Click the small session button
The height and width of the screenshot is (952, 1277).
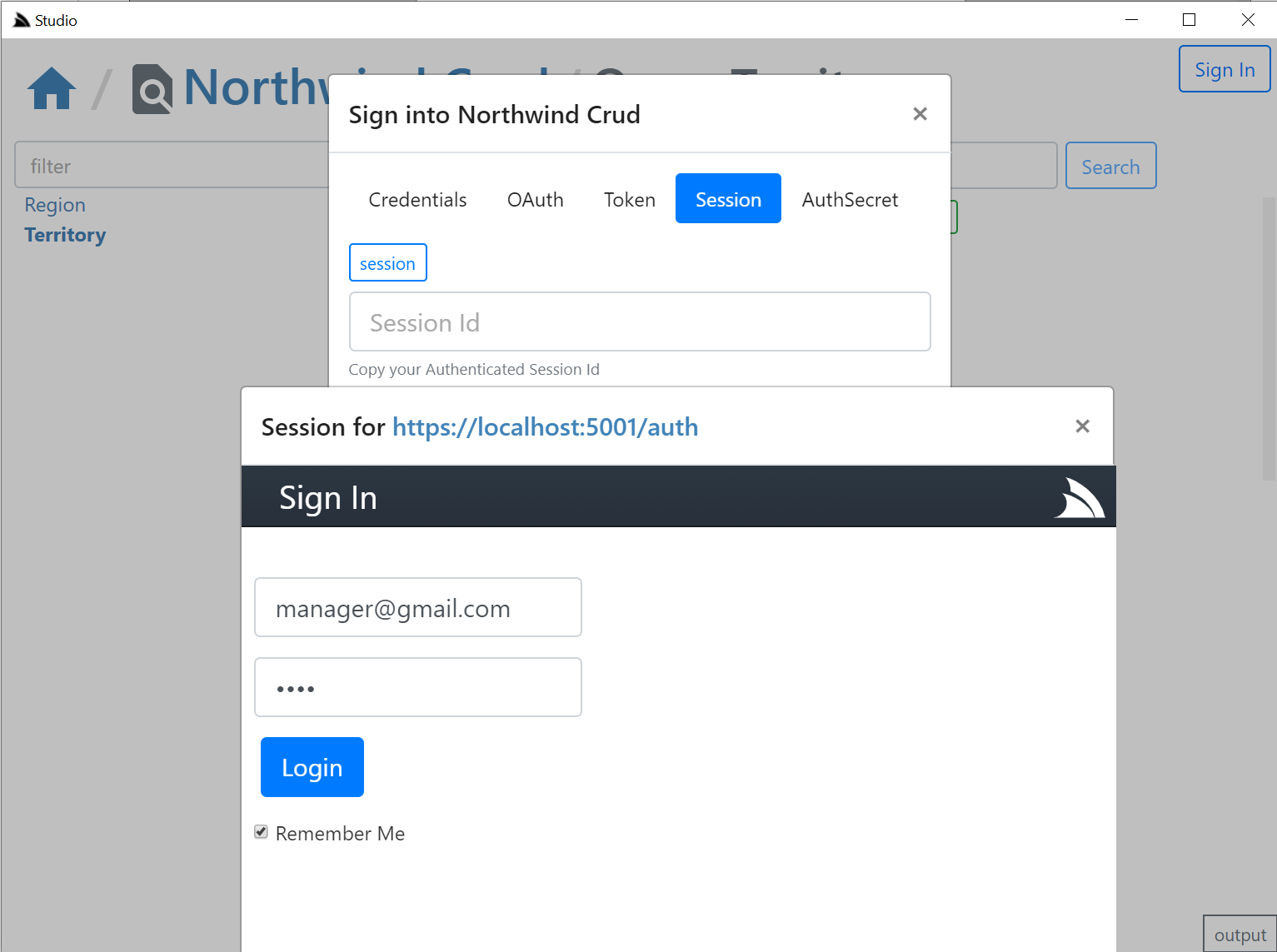[x=387, y=263]
